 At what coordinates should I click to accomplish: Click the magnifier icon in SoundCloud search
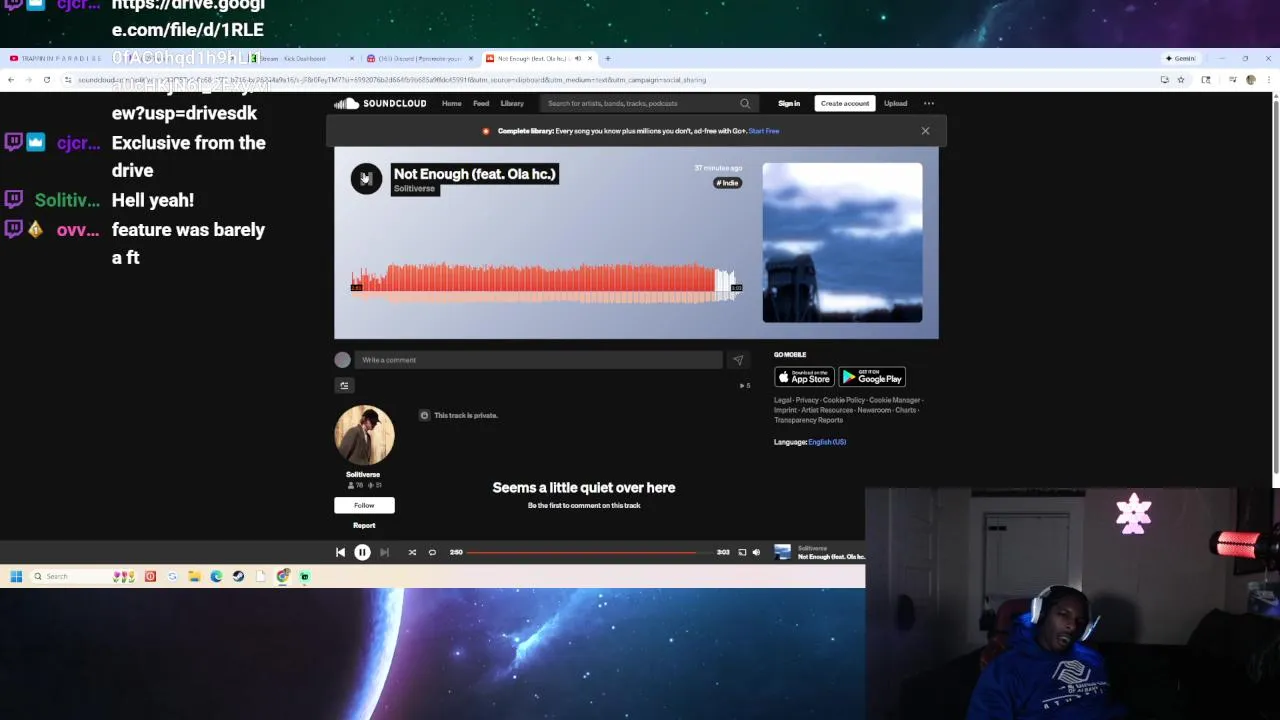click(744, 103)
